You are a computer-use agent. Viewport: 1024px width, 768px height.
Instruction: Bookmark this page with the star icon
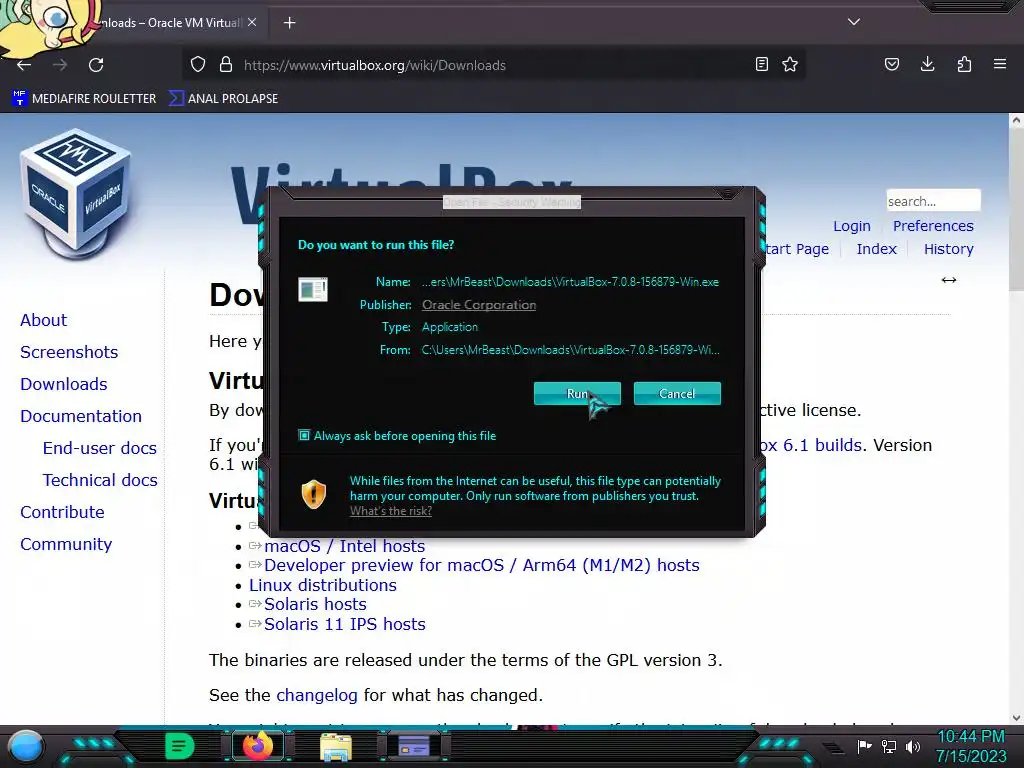(x=790, y=64)
